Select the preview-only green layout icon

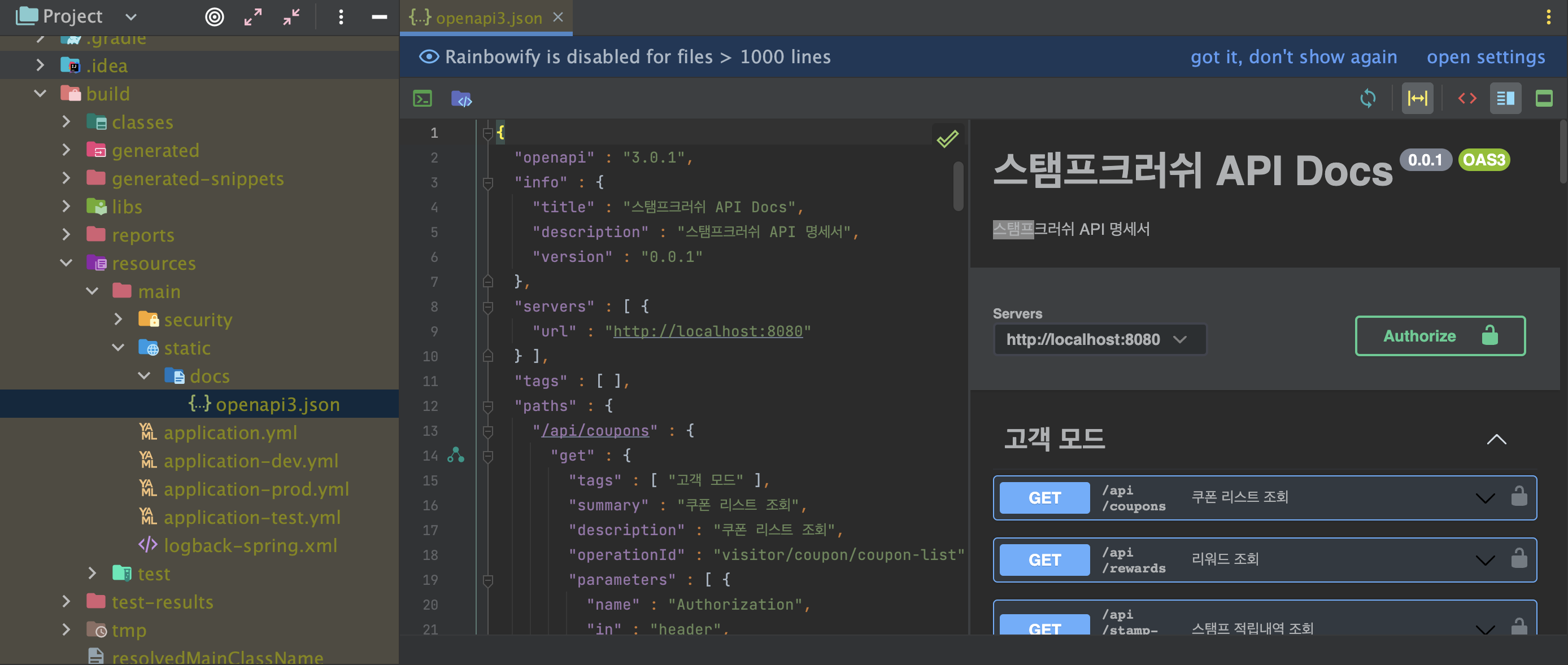[x=1545, y=98]
